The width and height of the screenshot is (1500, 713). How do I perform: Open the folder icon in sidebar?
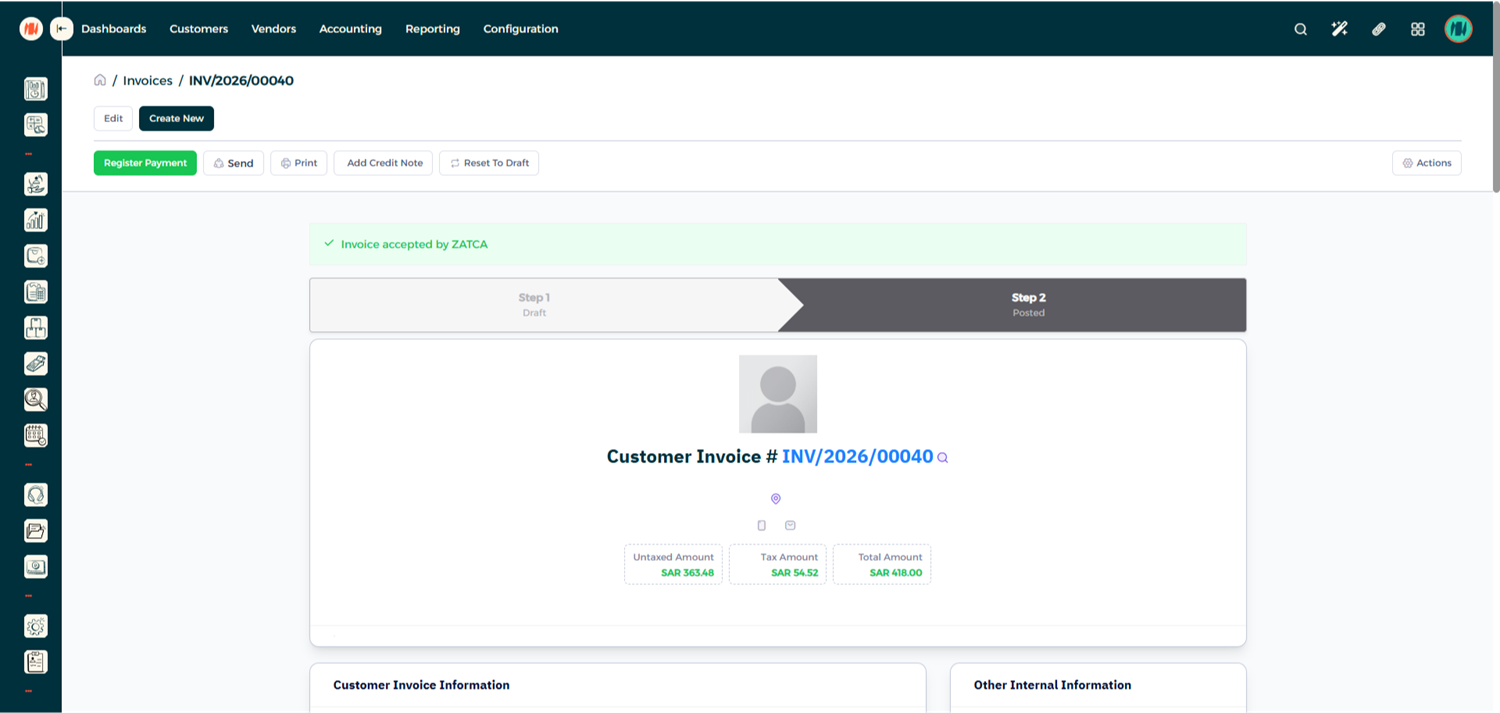click(x=36, y=531)
